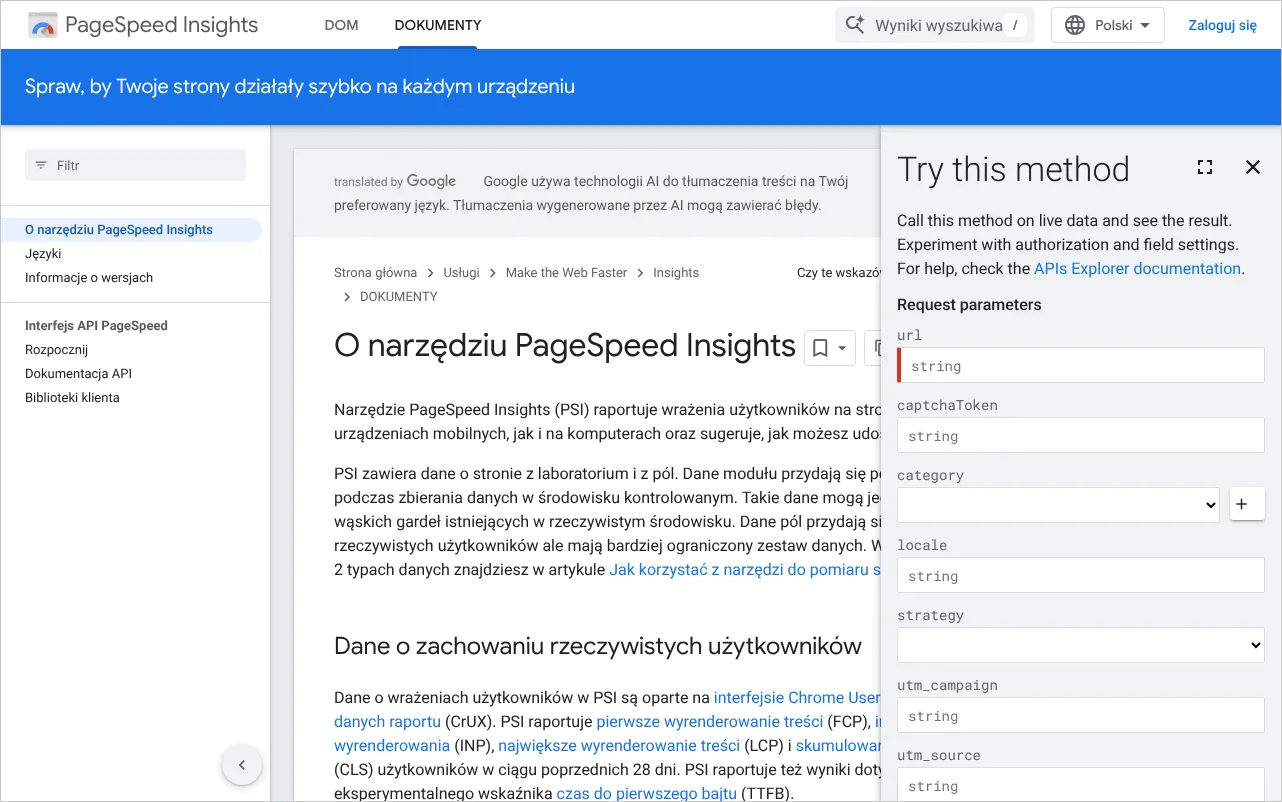This screenshot has width=1282, height=802.
Task: Open the bookmark dropdown arrow
Action: click(842, 348)
